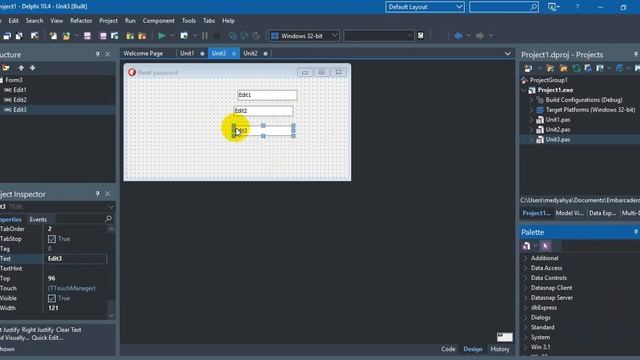Close the Object Inspector panel

click(x=107, y=194)
